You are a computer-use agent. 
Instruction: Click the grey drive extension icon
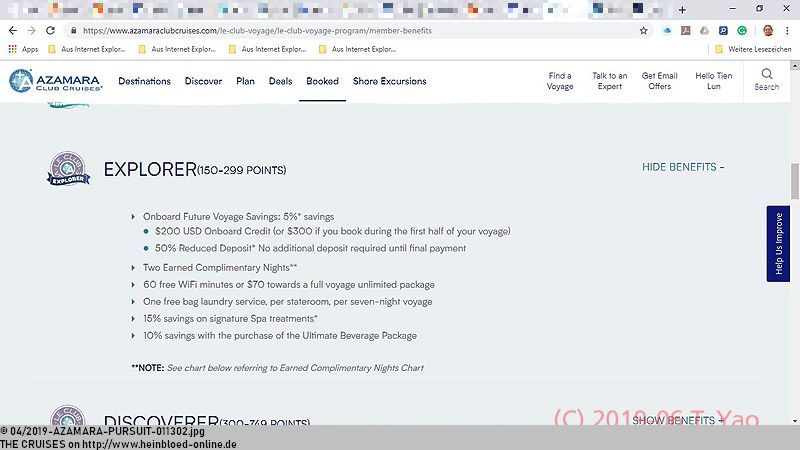(704, 31)
